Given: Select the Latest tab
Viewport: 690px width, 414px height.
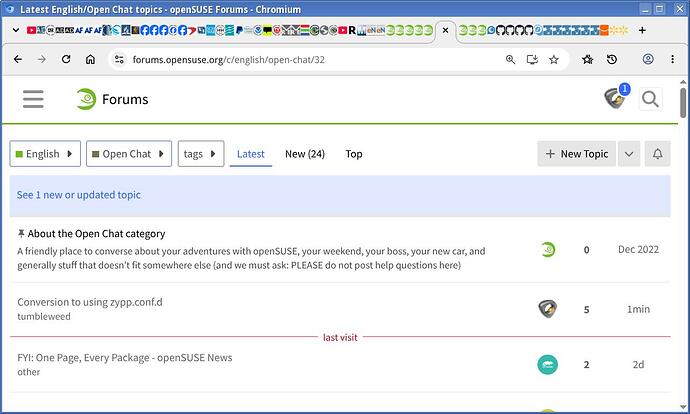Looking at the screenshot, I should 251,154.
